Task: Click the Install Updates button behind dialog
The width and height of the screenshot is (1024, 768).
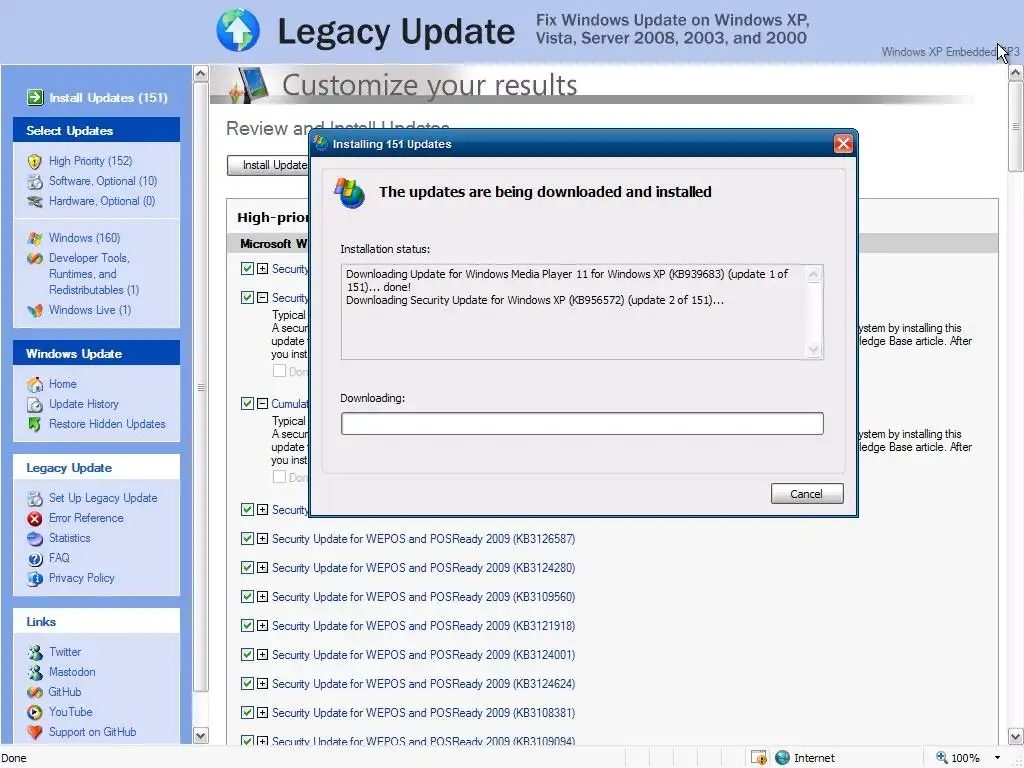Action: point(268,165)
